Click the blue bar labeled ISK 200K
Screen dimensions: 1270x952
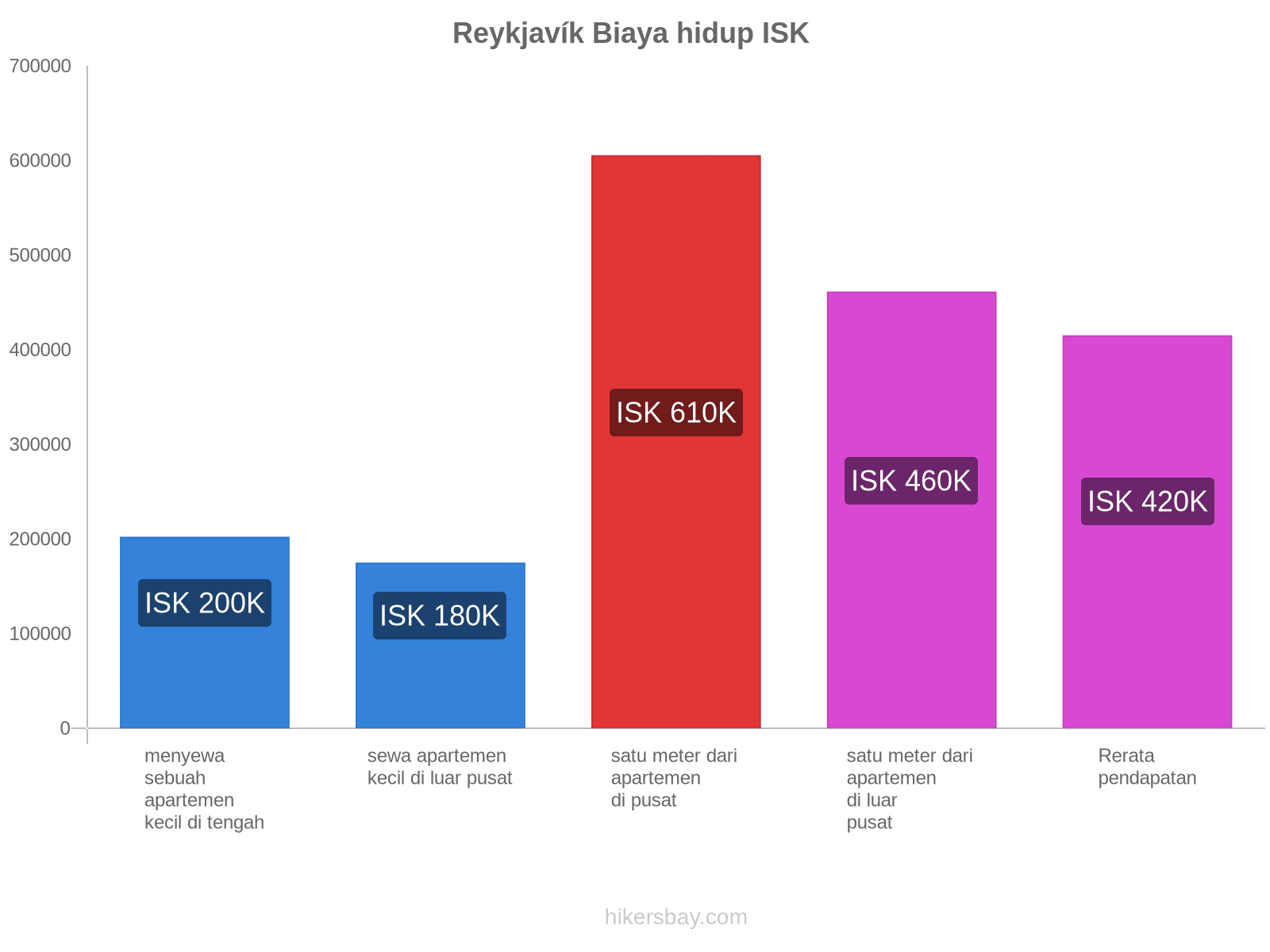point(205,632)
